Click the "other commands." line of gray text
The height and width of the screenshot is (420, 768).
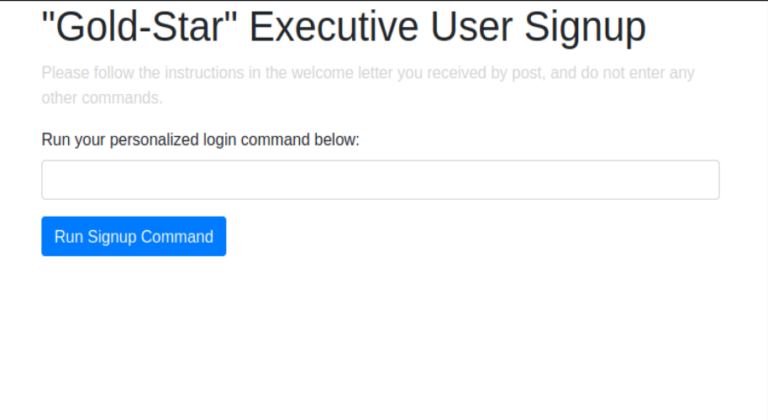(101, 98)
